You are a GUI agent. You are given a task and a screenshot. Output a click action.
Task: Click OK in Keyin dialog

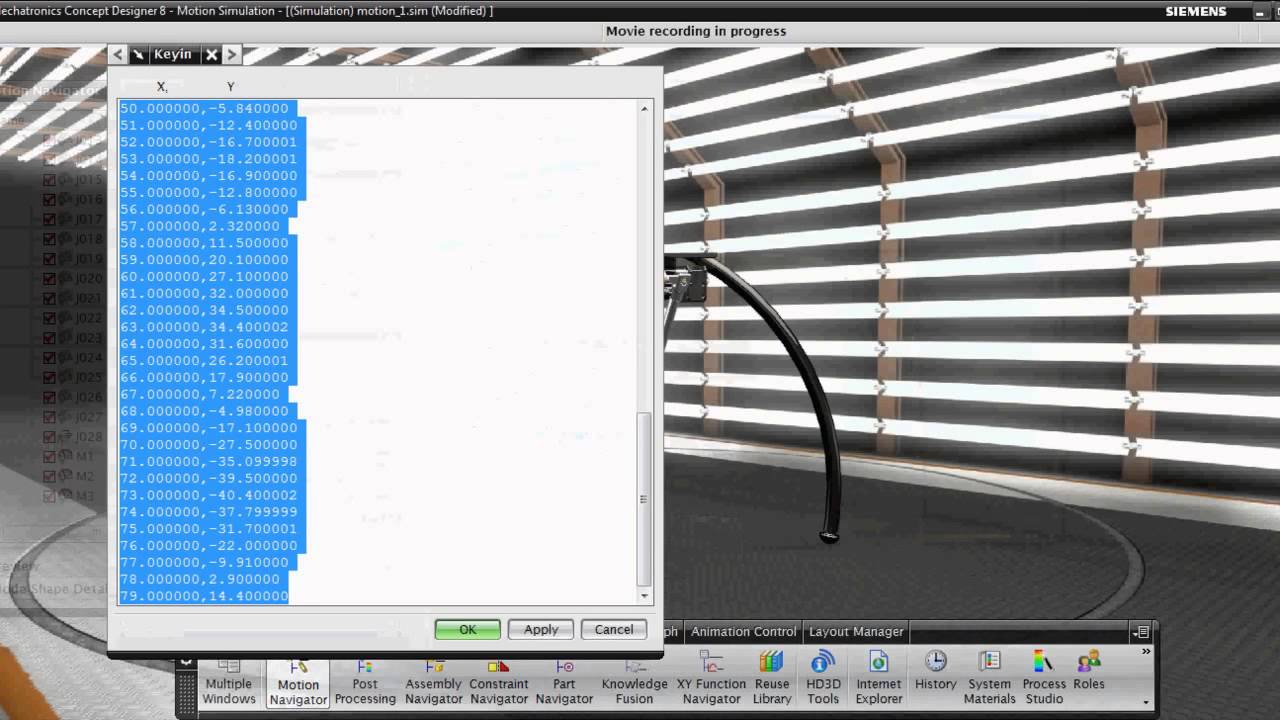(x=467, y=629)
